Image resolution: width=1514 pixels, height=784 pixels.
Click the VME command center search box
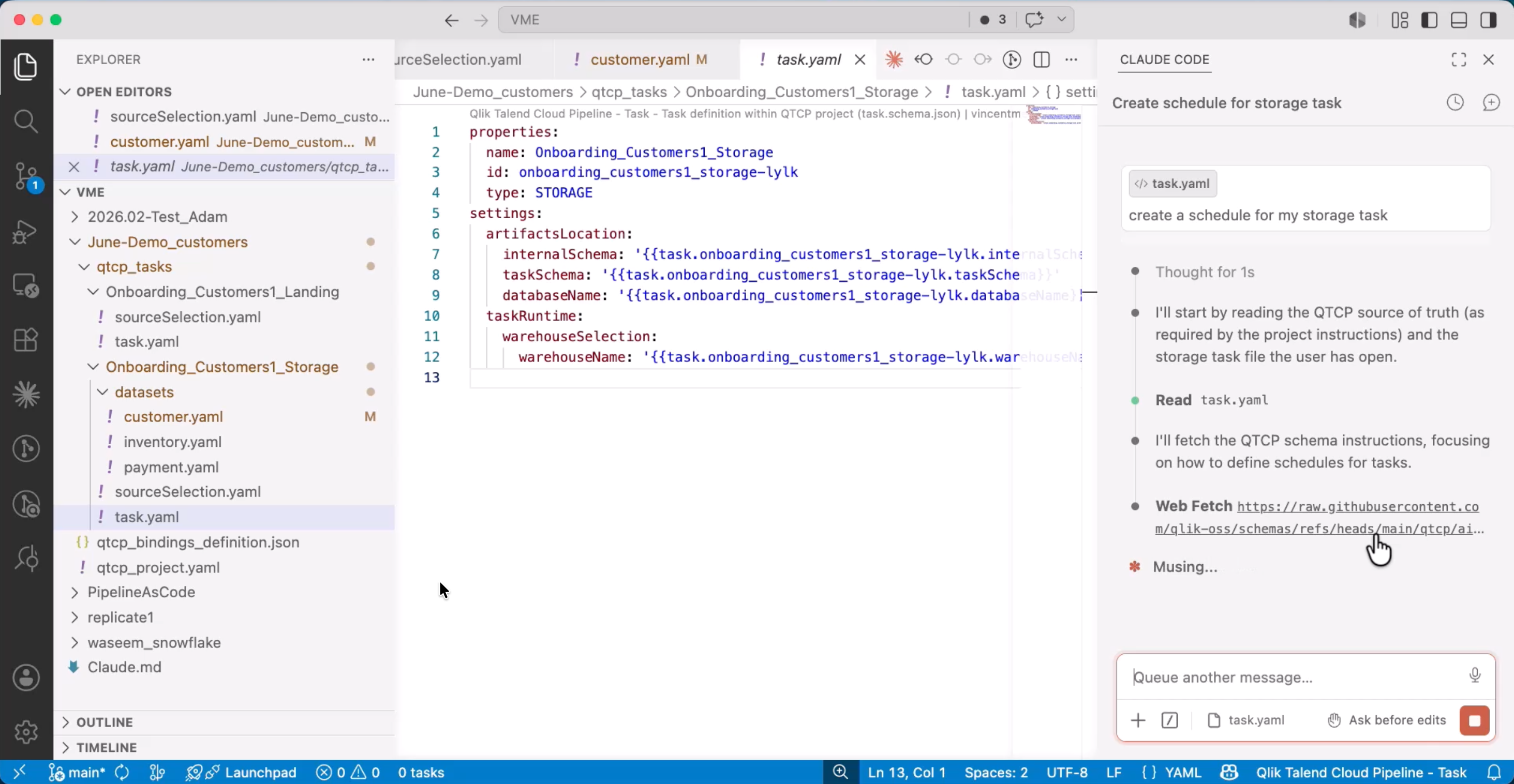(x=733, y=20)
